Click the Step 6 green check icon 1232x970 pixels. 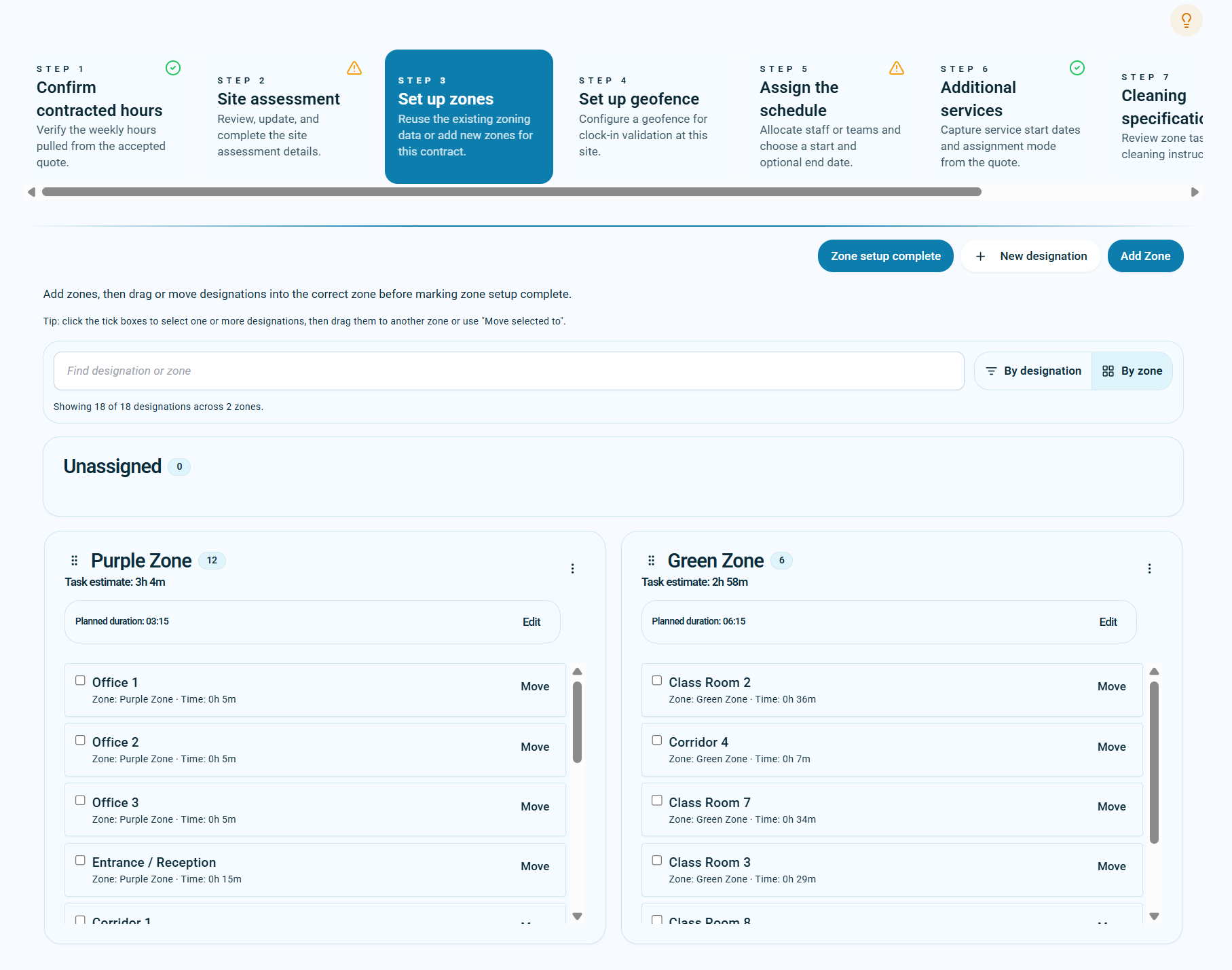1077,68
